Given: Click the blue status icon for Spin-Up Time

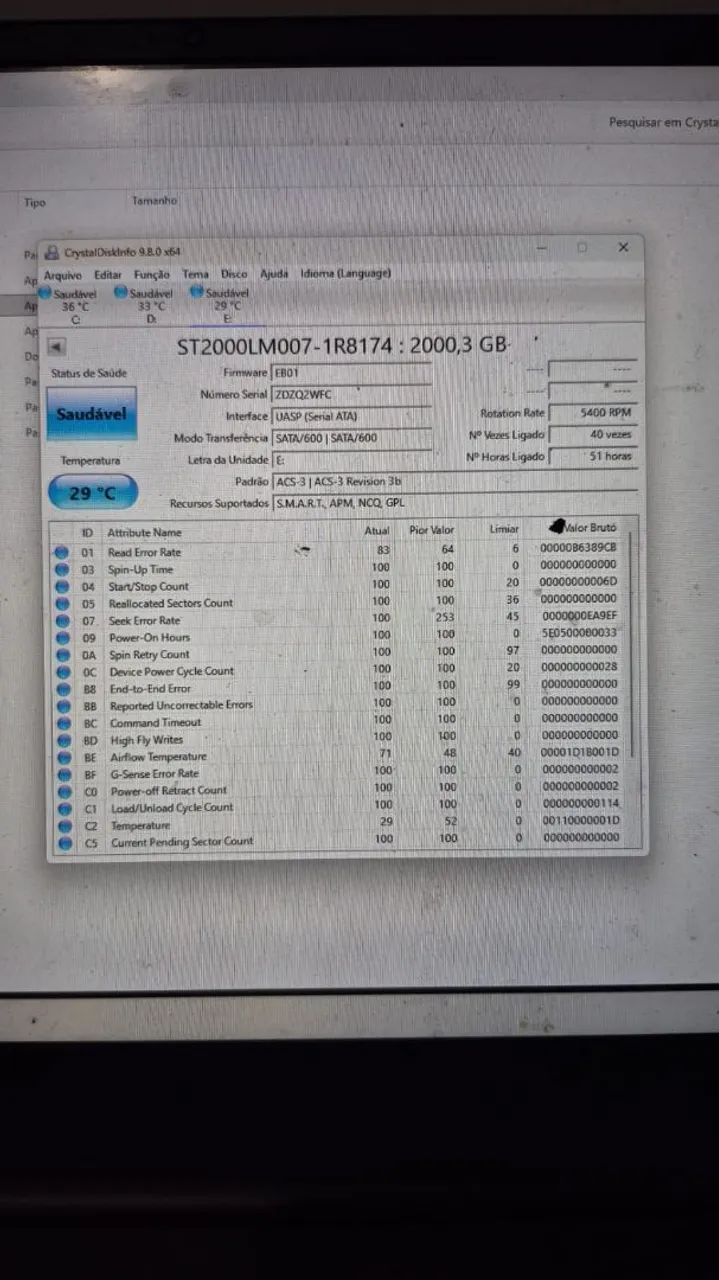Looking at the screenshot, I should point(62,570).
